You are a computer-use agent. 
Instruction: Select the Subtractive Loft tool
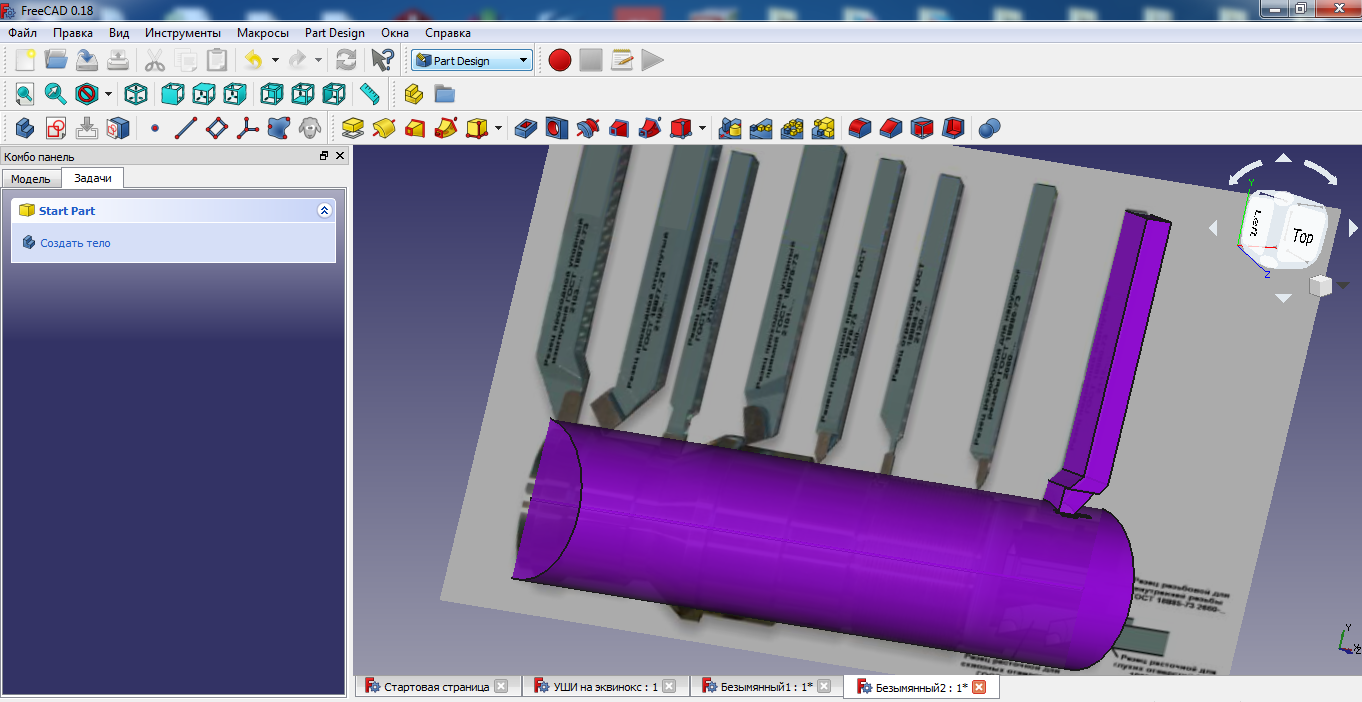click(x=619, y=128)
